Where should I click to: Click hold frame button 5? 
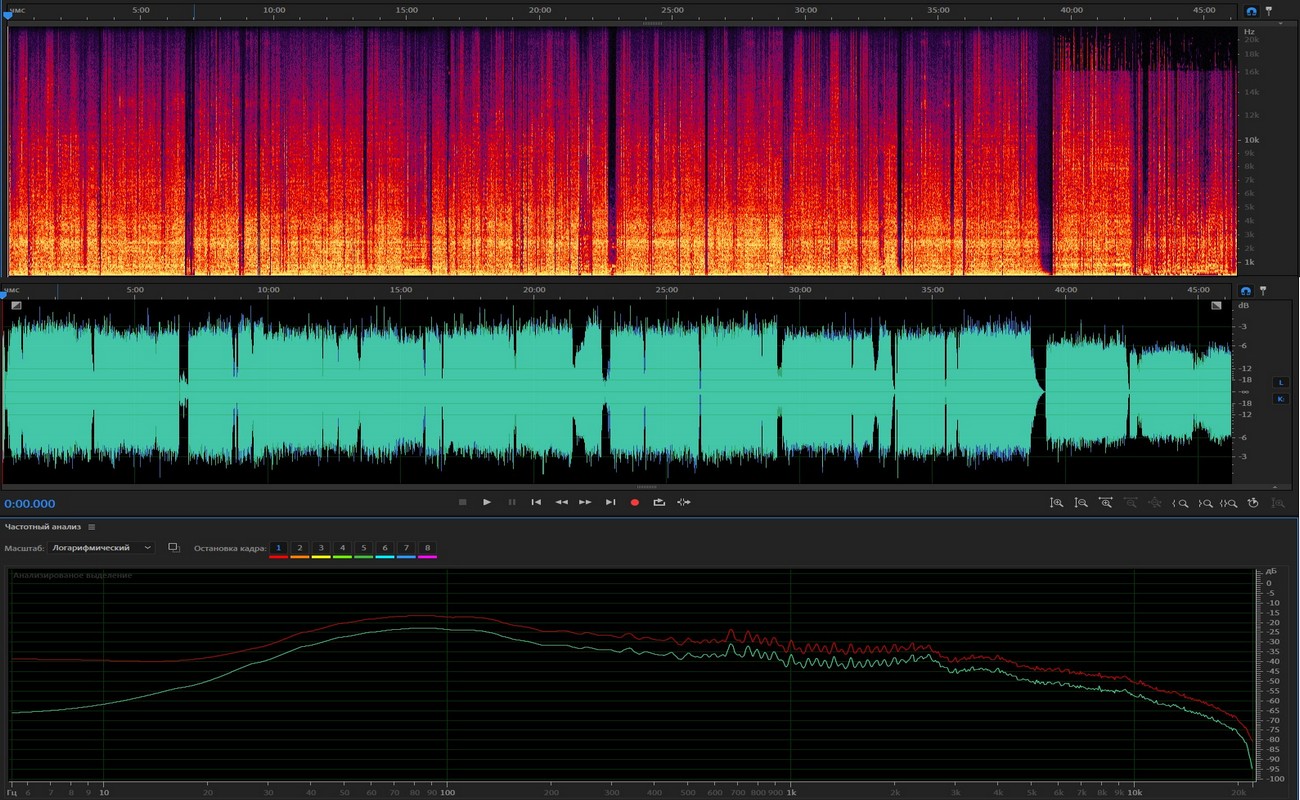[363, 548]
